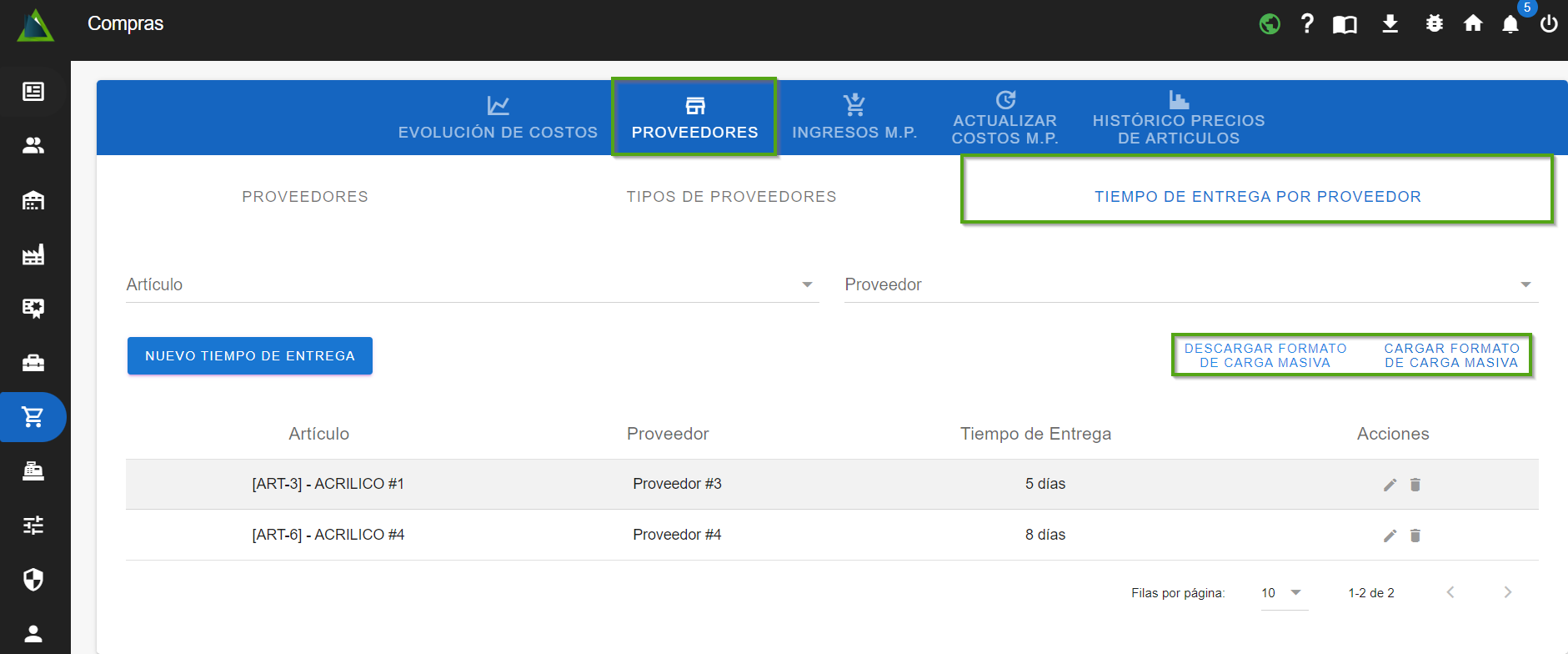
Task: Click the power logout icon
Action: click(1549, 23)
